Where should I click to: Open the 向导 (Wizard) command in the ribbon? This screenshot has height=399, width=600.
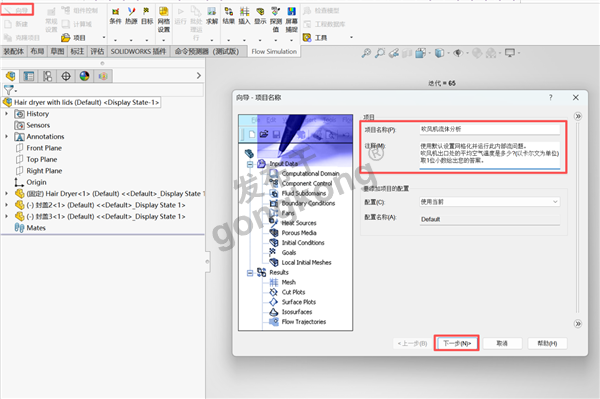(x=17, y=10)
